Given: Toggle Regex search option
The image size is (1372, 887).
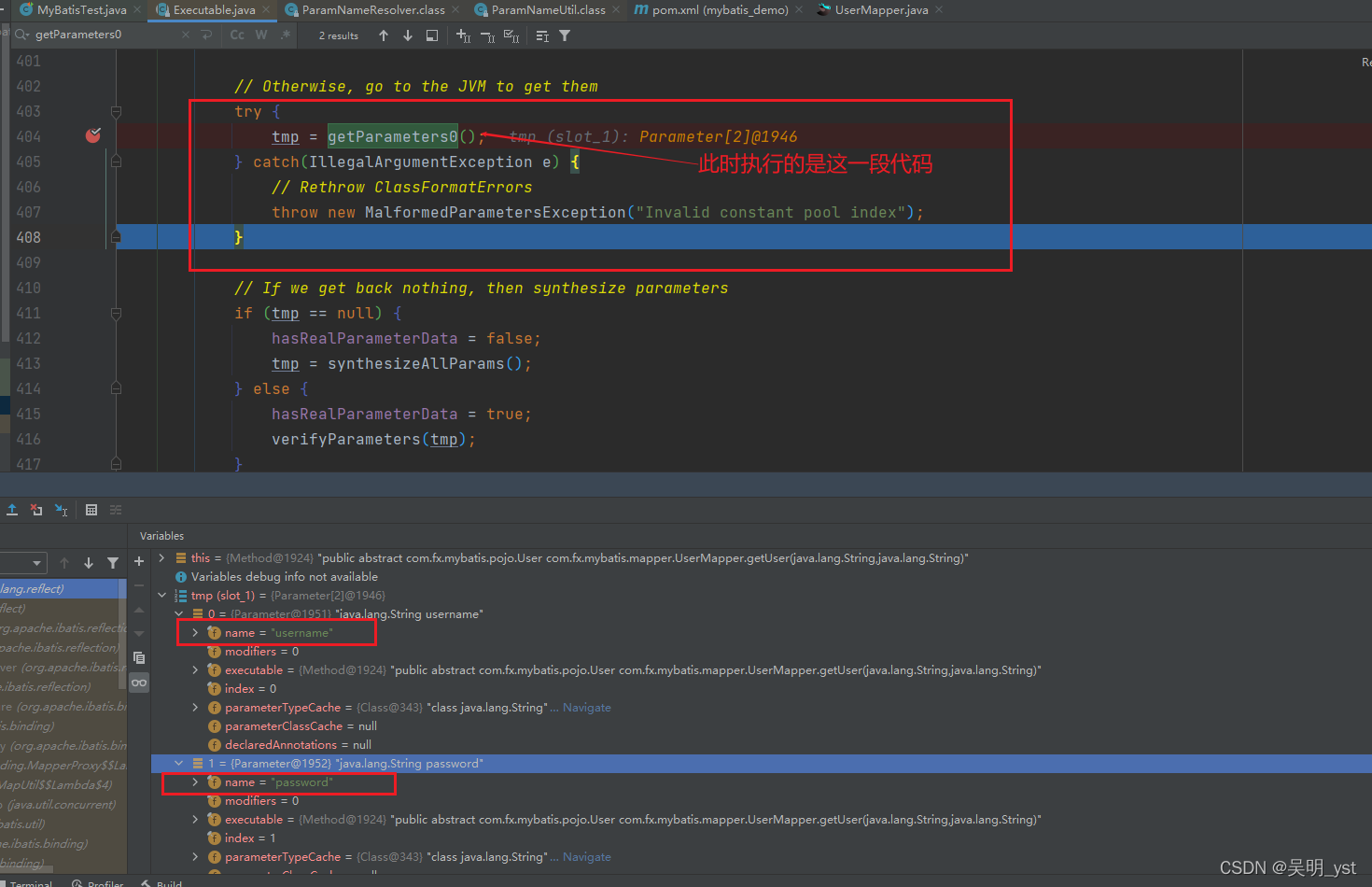Looking at the screenshot, I should tap(286, 35).
